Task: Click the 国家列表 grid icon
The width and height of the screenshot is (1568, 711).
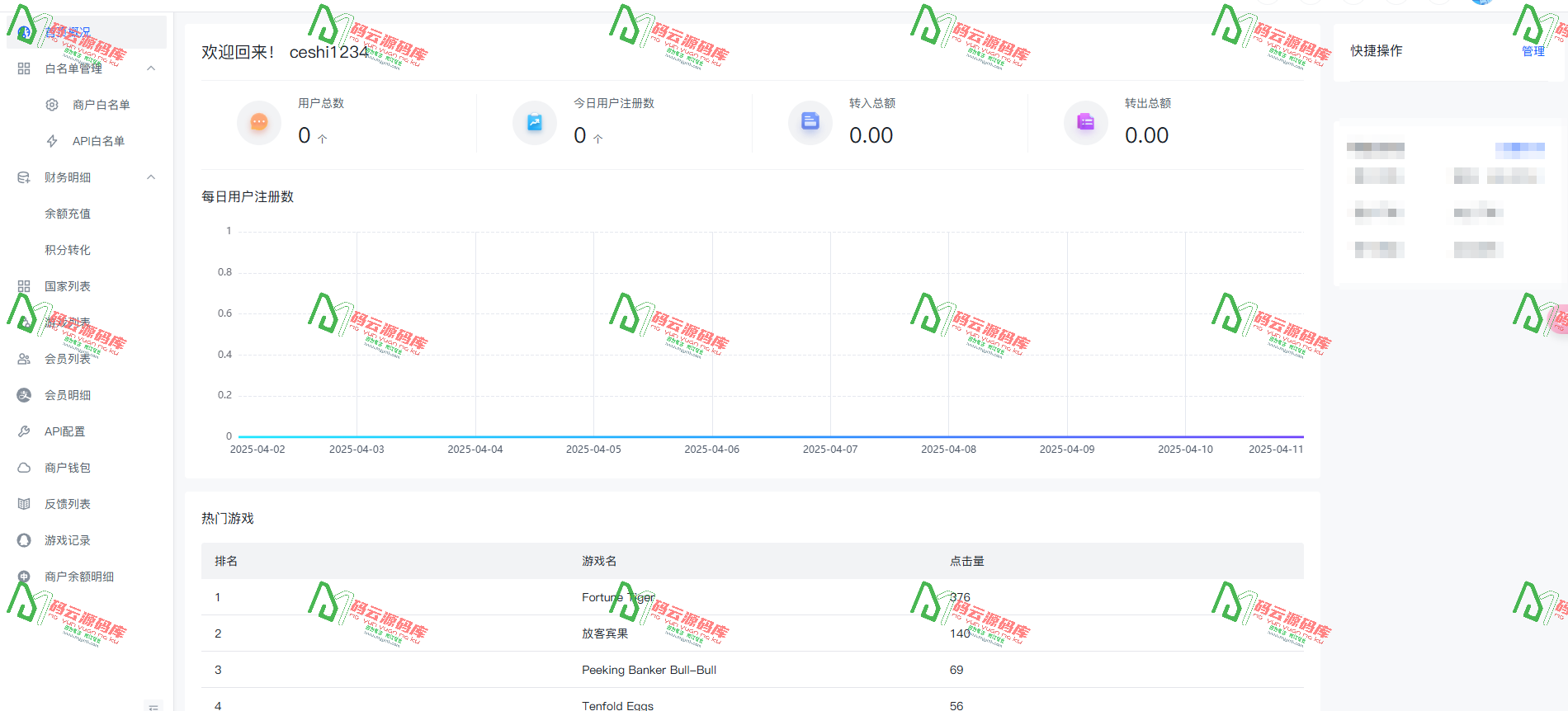Action: (x=24, y=286)
